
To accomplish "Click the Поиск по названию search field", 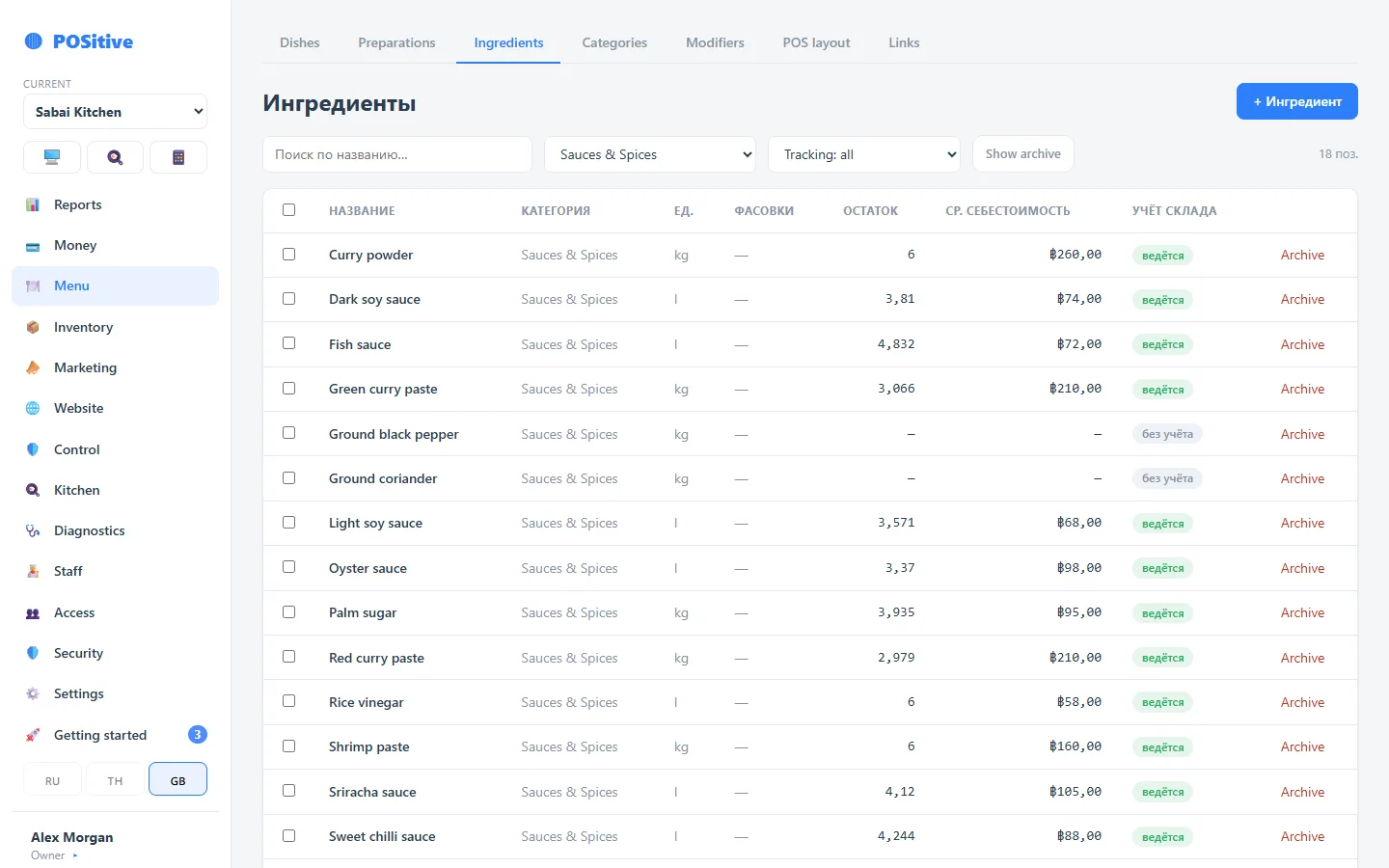I will [397, 154].
